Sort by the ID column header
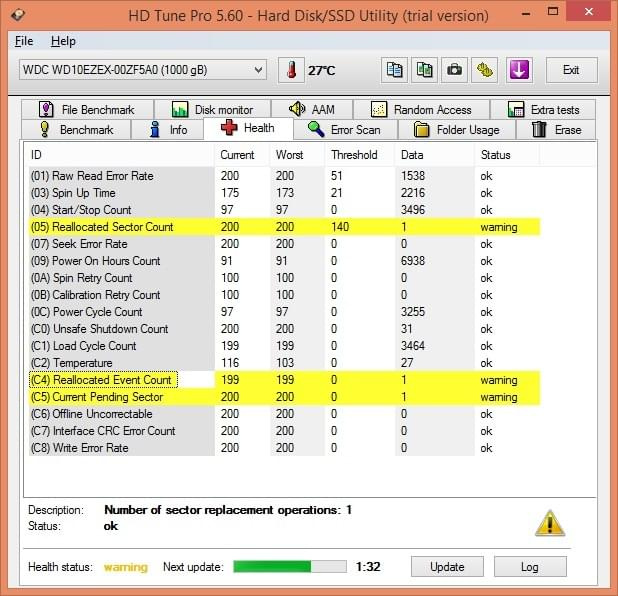The image size is (618, 596). coord(120,155)
